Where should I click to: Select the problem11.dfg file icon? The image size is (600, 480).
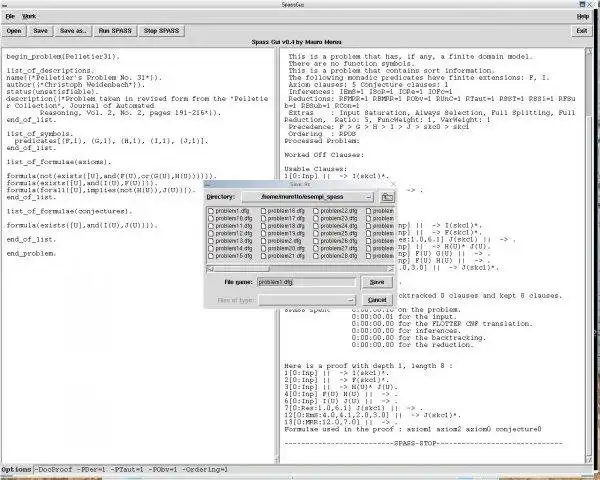pos(211,226)
